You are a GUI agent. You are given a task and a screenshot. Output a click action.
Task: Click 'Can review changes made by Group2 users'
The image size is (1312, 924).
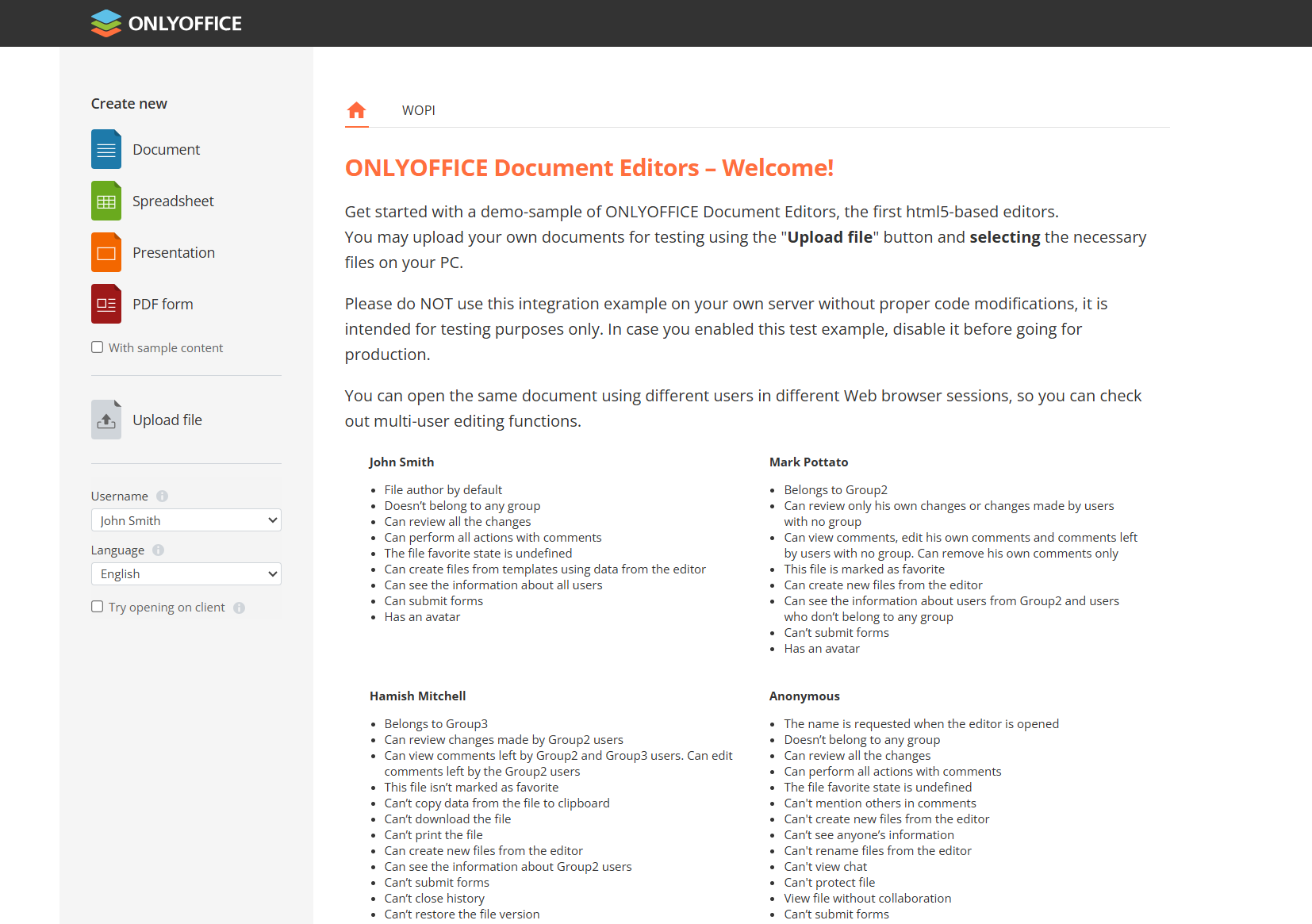pos(504,740)
